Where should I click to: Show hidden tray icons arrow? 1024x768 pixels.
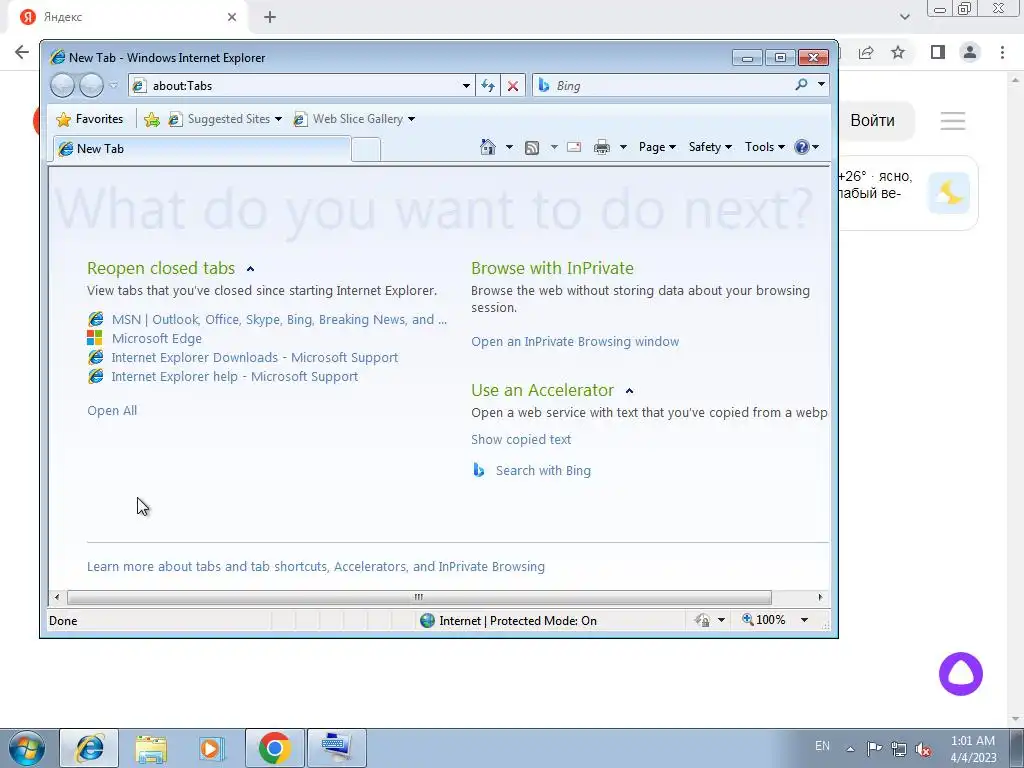pos(850,749)
